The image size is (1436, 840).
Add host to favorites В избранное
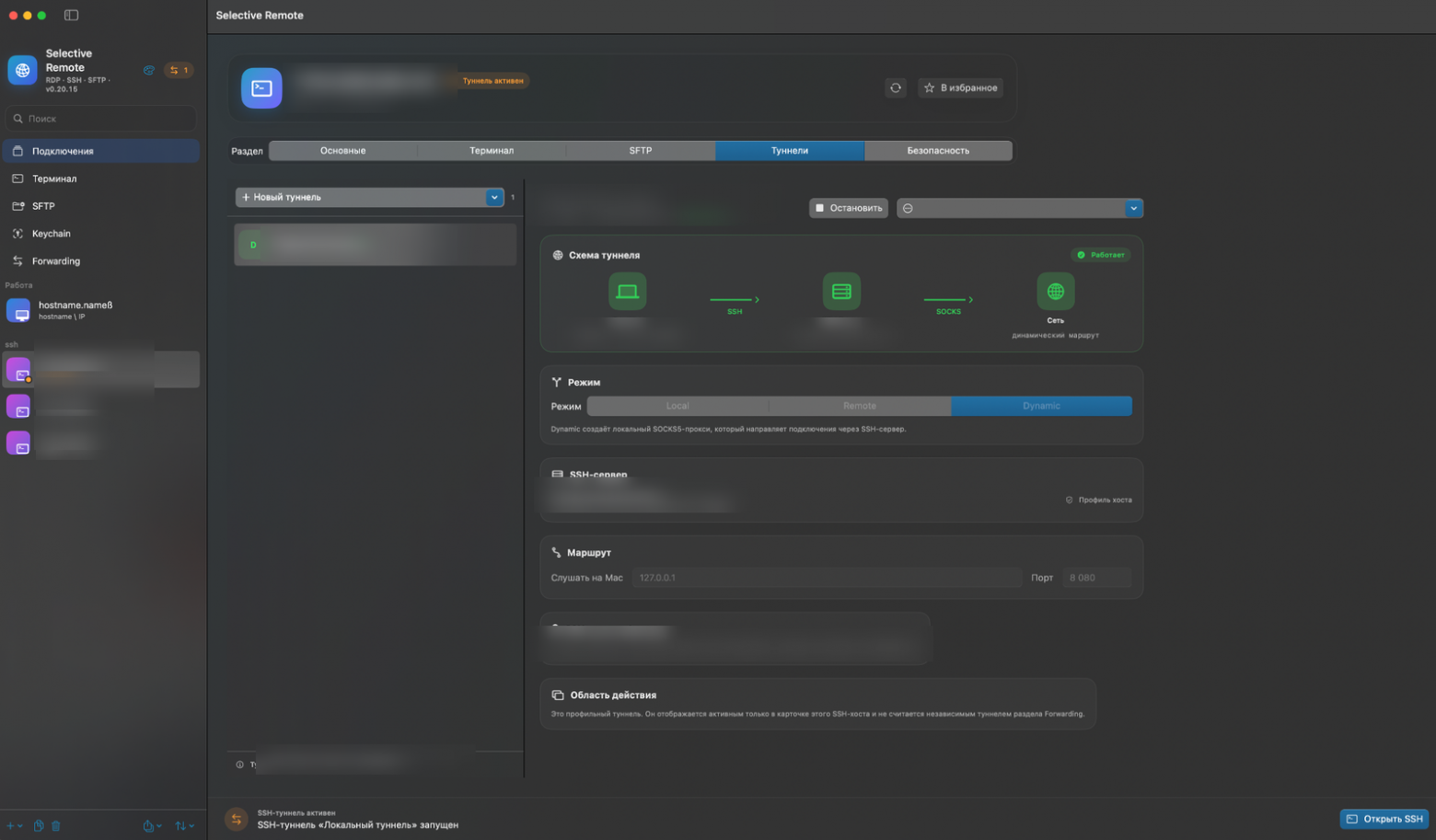[961, 87]
